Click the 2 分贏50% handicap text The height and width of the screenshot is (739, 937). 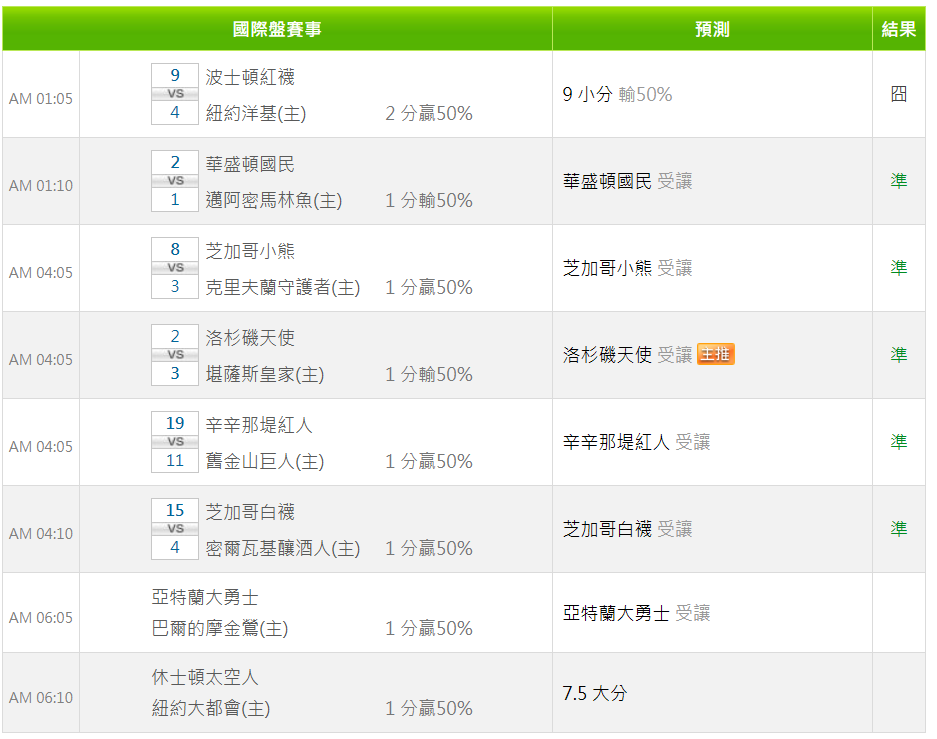pyautogui.click(x=428, y=113)
